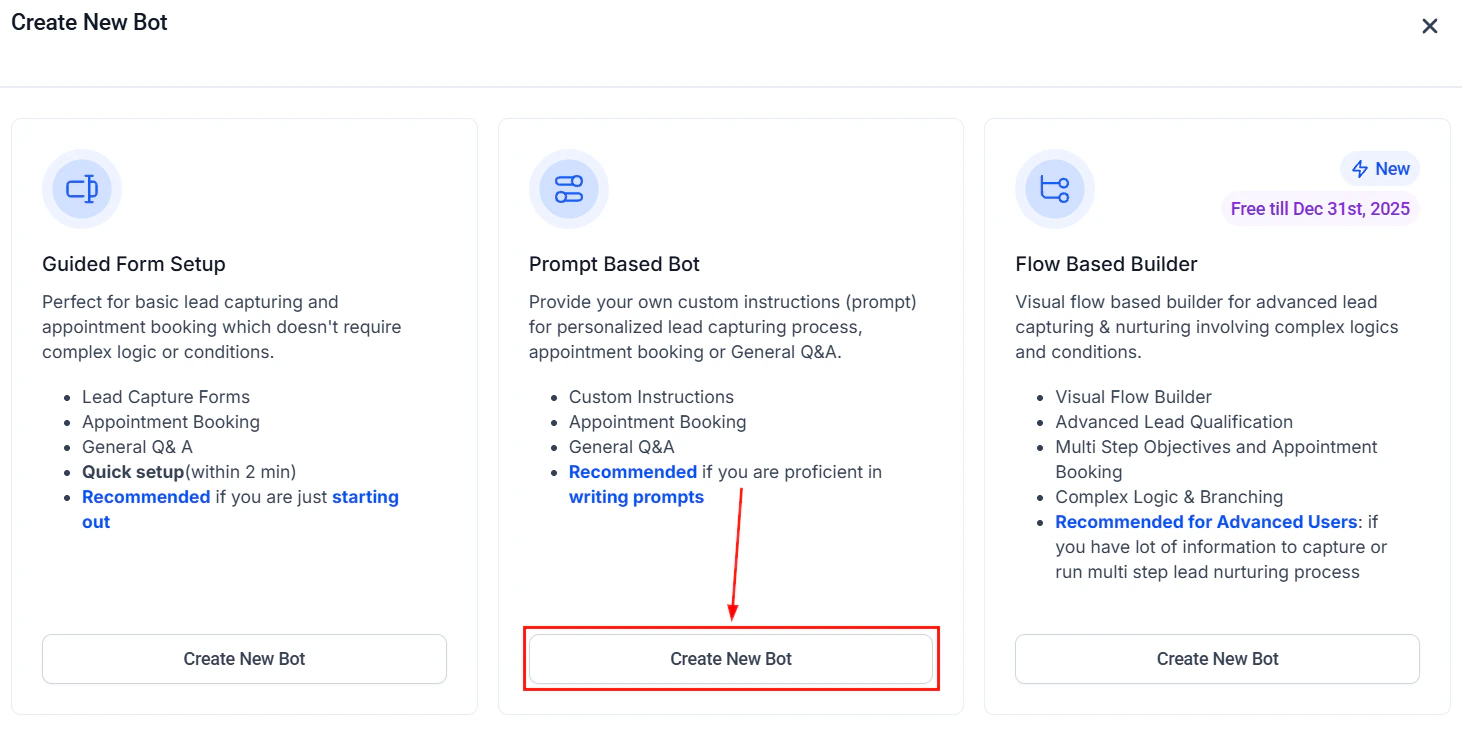Image resolution: width=1462 pixels, height=730 pixels.
Task: Click the highlighted Prompt Based Bot create button
Action: pos(731,658)
